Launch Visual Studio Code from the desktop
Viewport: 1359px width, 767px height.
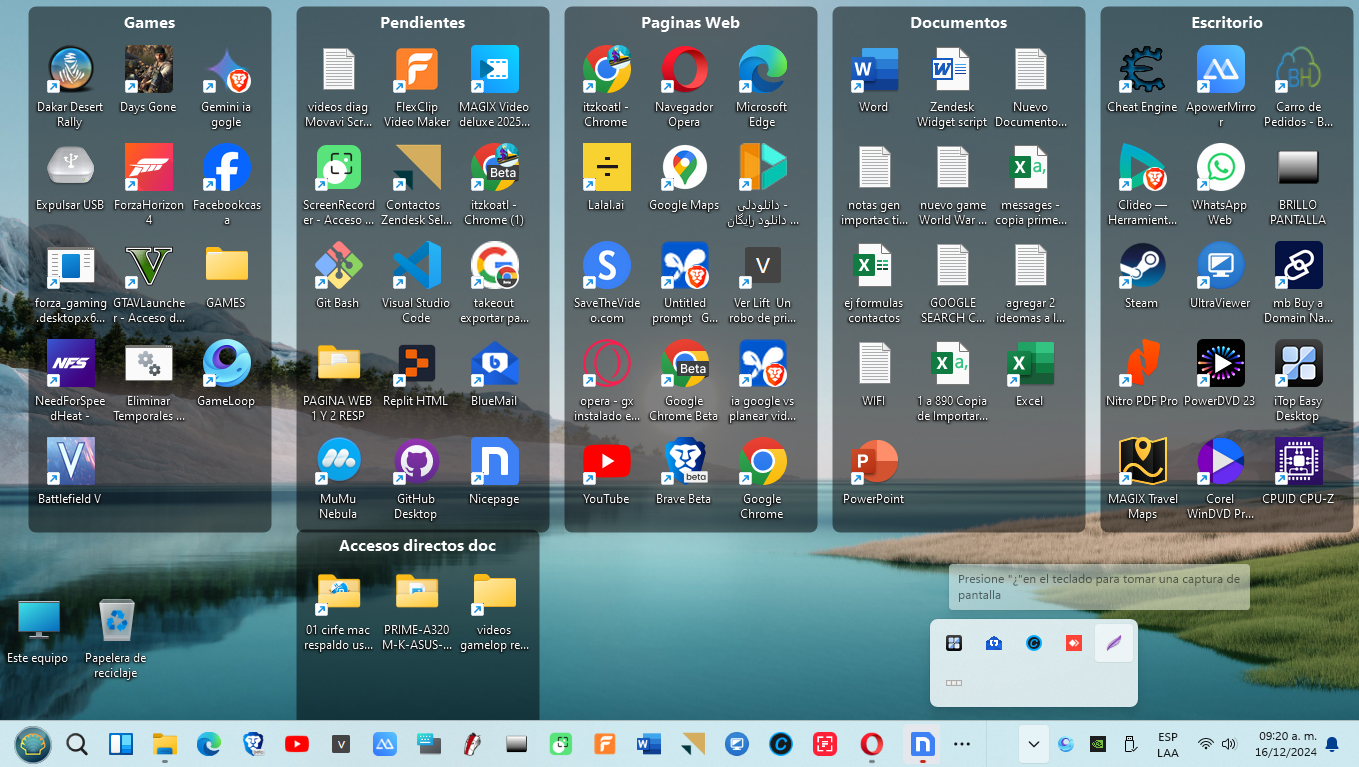click(x=416, y=266)
